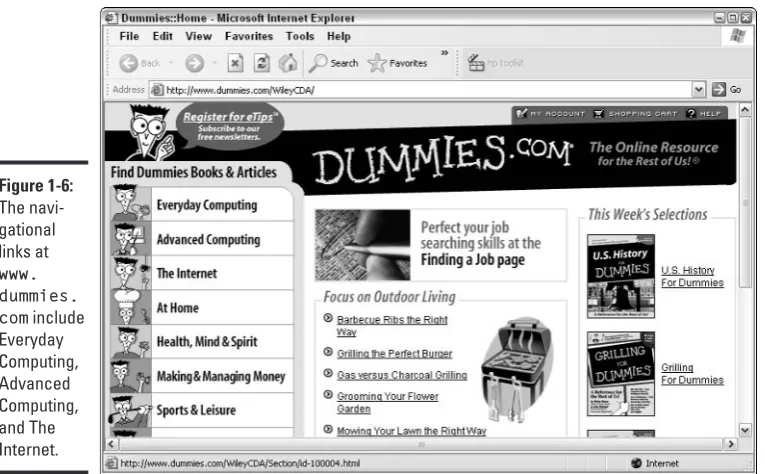Open Search with the magnifier icon

point(318,63)
